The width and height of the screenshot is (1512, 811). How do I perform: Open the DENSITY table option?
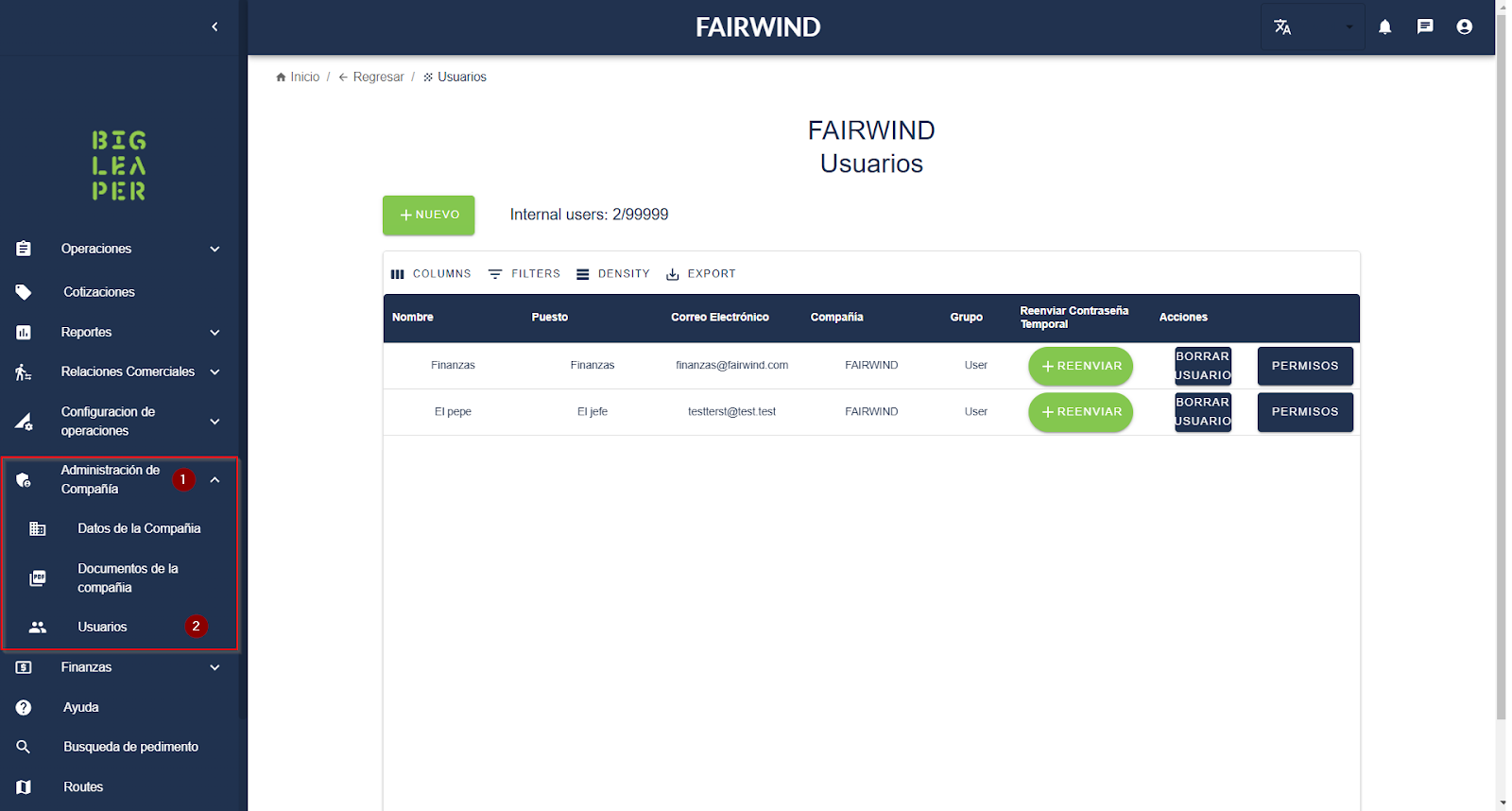613,273
